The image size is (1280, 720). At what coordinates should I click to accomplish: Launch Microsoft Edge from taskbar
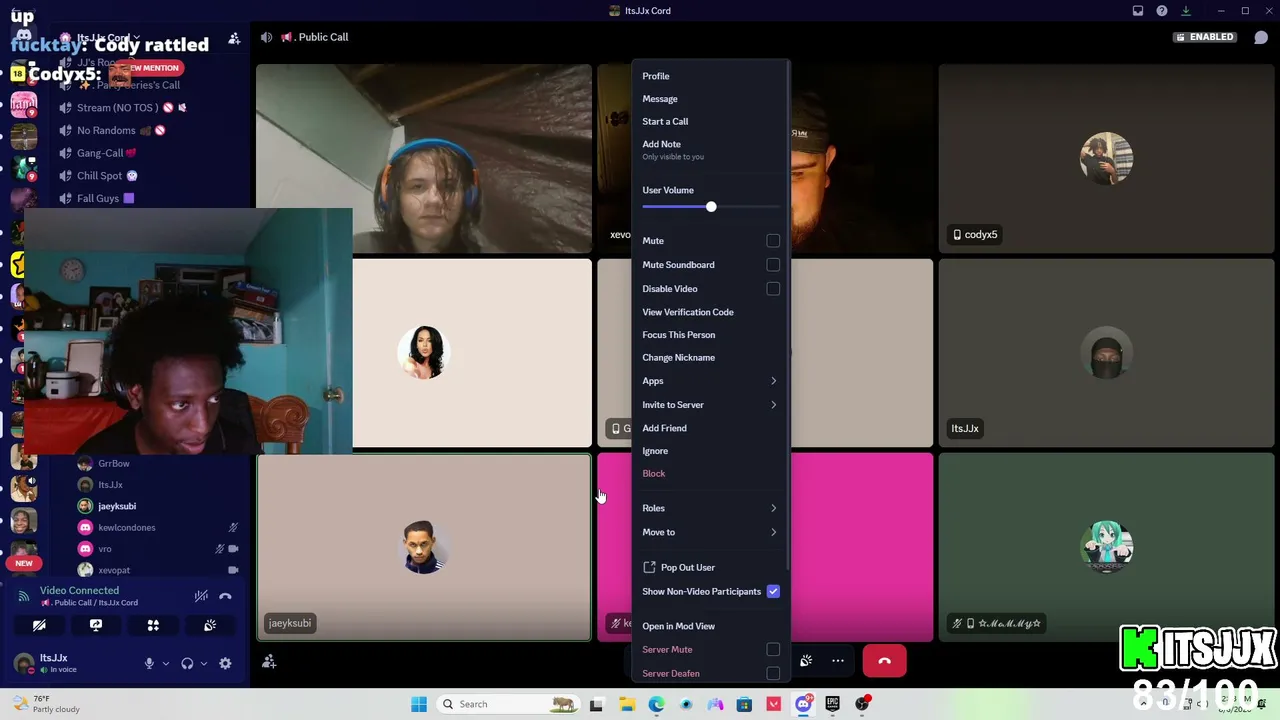click(x=656, y=704)
